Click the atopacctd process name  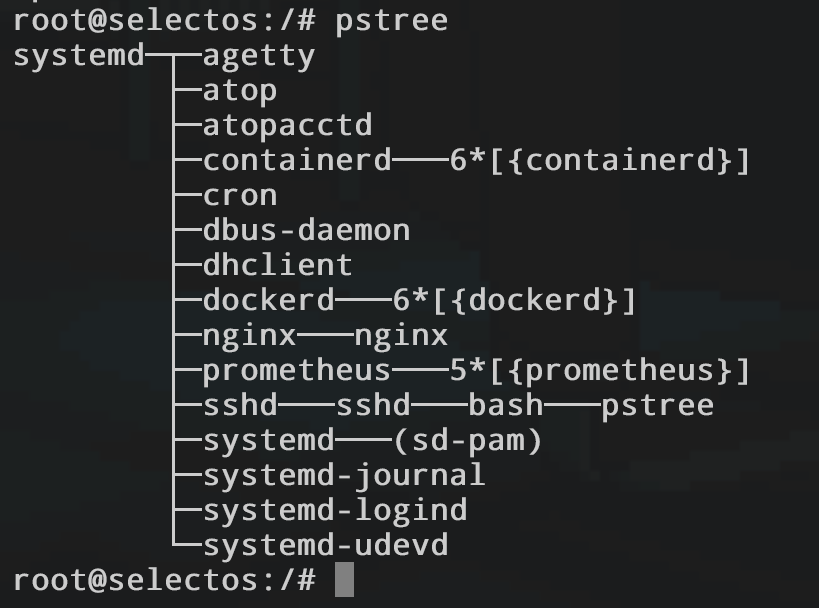click(287, 125)
